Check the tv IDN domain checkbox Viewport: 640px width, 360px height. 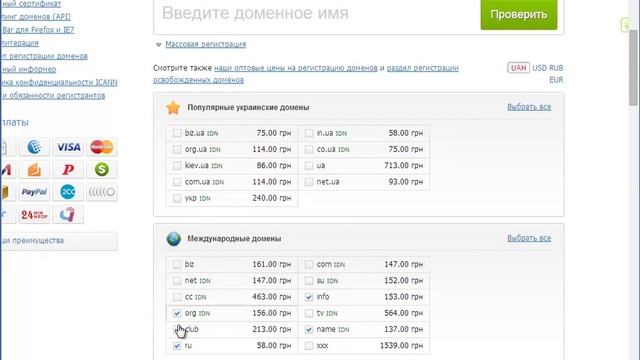pyautogui.click(x=309, y=313)
